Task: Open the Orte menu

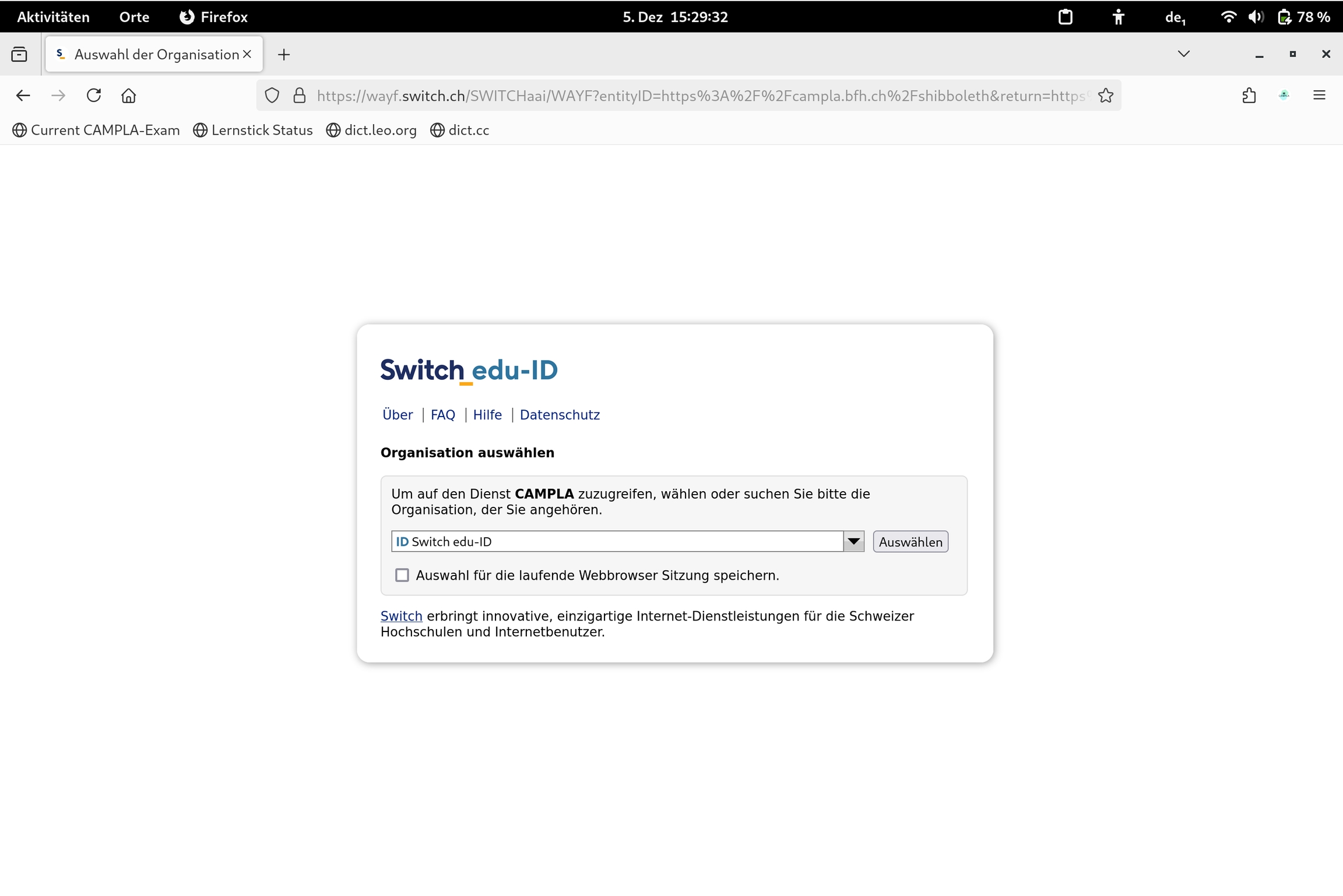Action: pos(134,17)
